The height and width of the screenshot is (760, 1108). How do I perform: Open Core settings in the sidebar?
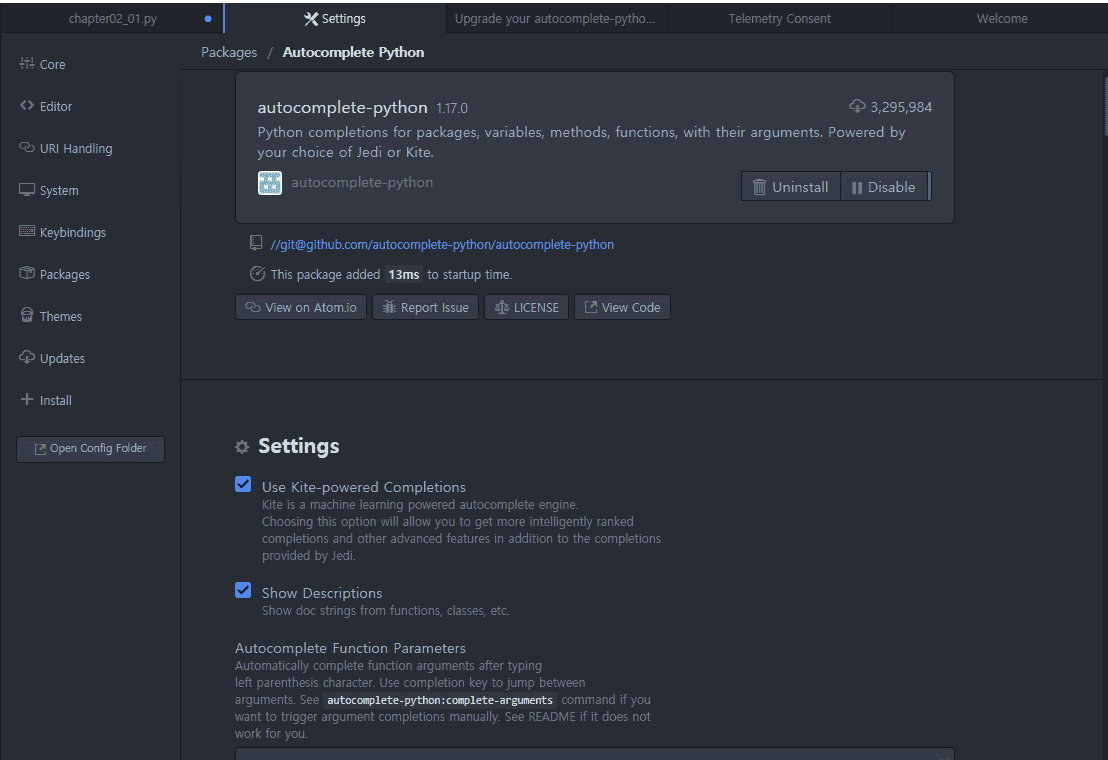52,64
